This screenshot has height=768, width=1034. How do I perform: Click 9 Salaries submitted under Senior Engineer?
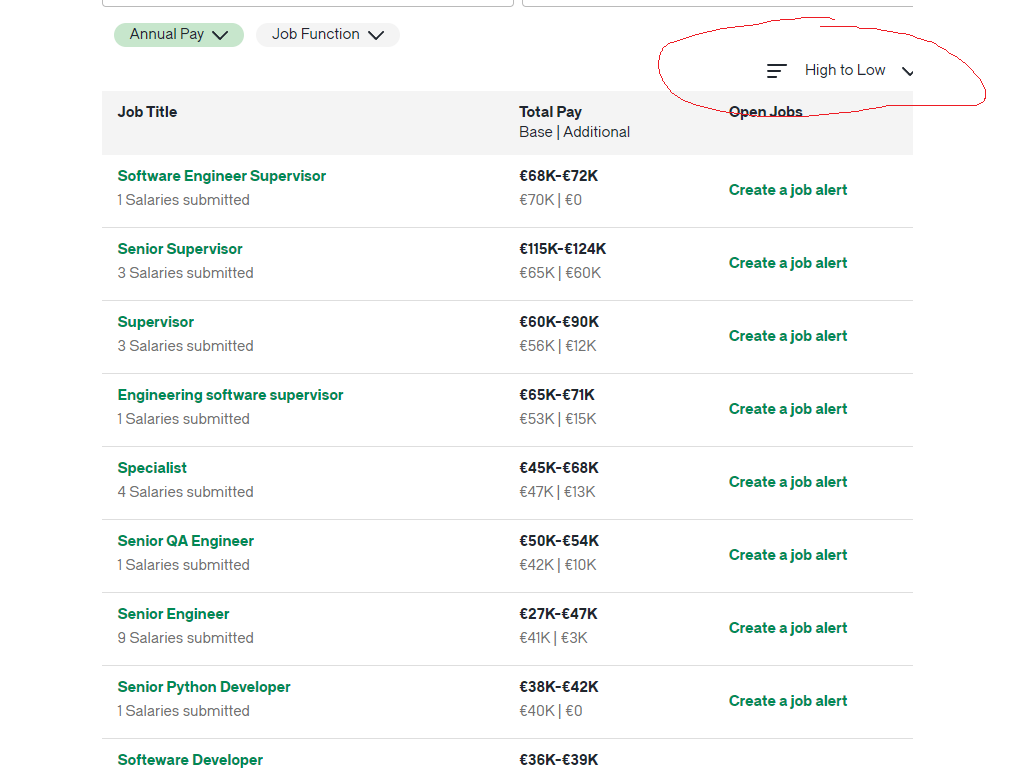point(185,638)
